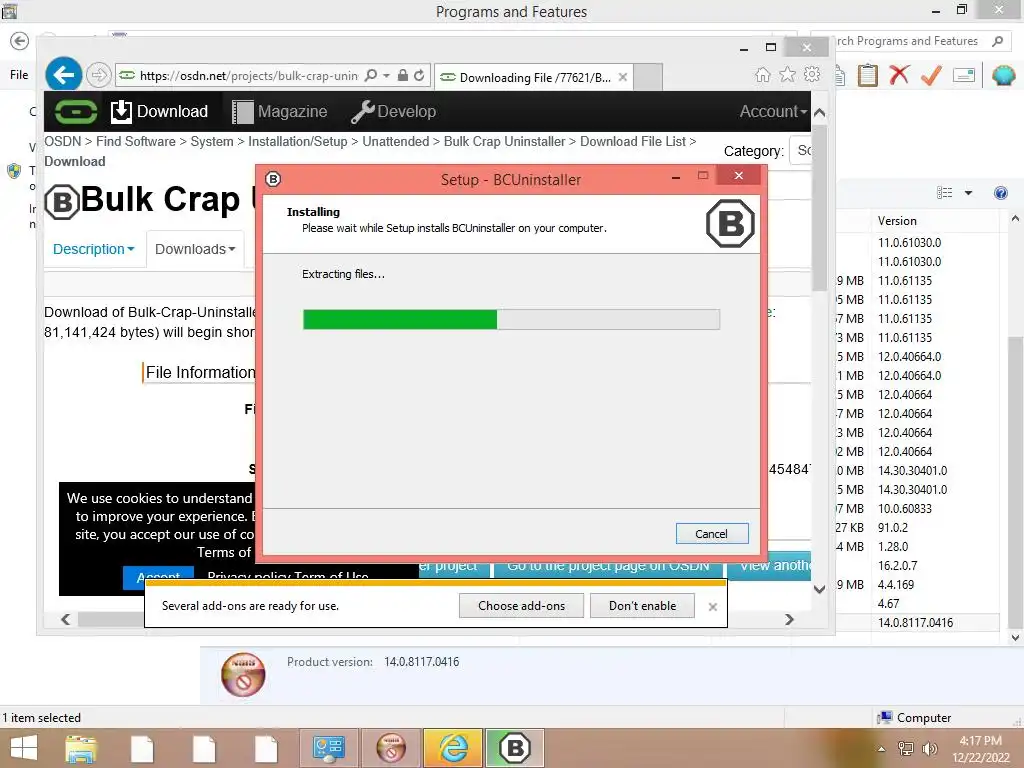Image resolution: width=1024 pixels, height=768 pixels.
Task: Expand the address bar search dropdown arrow
Action: point(386,76)
